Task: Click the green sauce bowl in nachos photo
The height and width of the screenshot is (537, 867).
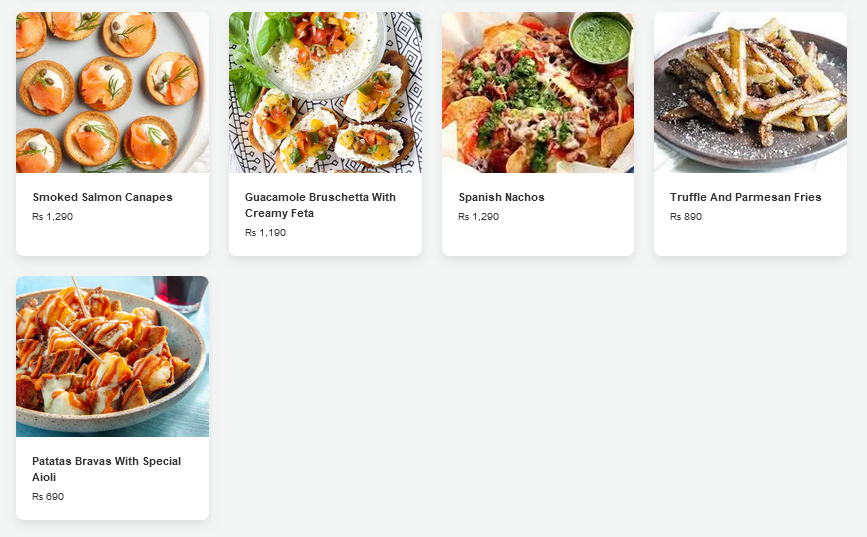Action: [601, 38]
